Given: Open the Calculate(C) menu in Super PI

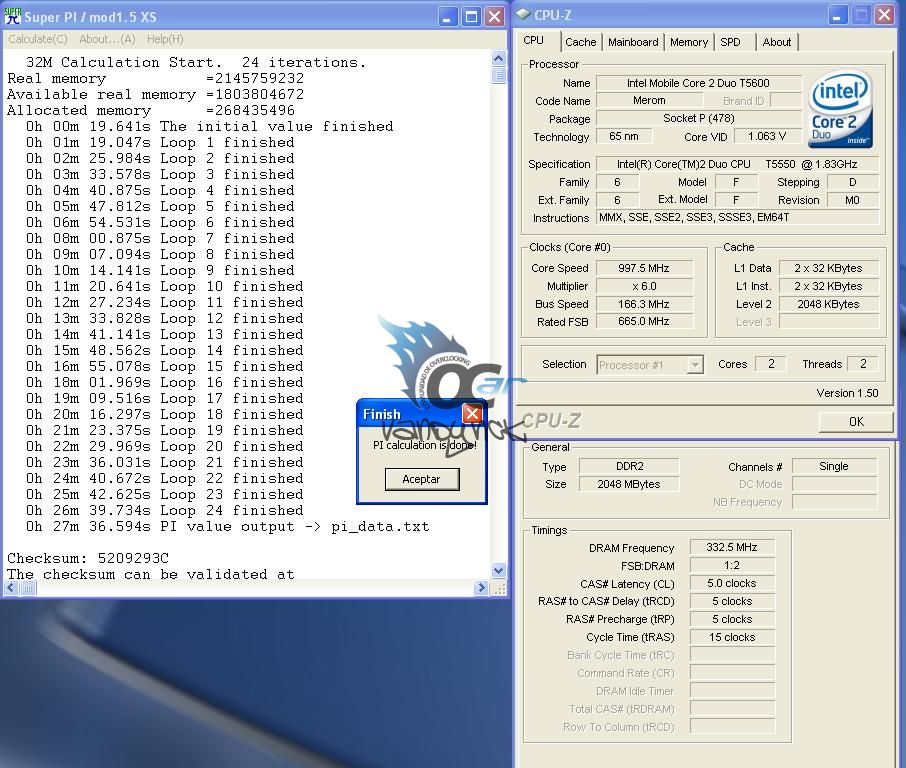Looking at the screenshot, I should point(38,39).
